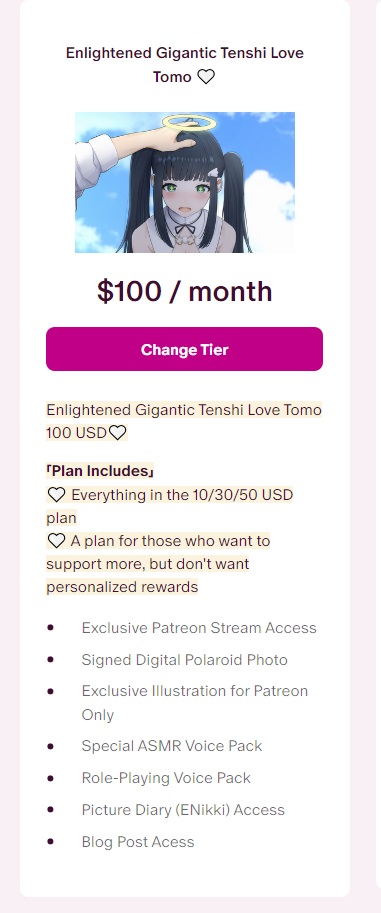Viewport: 381px width, 913px height.
Task: Click the bullet beside Exclusive Patreon Stream Access
Action: pos(51,628)
